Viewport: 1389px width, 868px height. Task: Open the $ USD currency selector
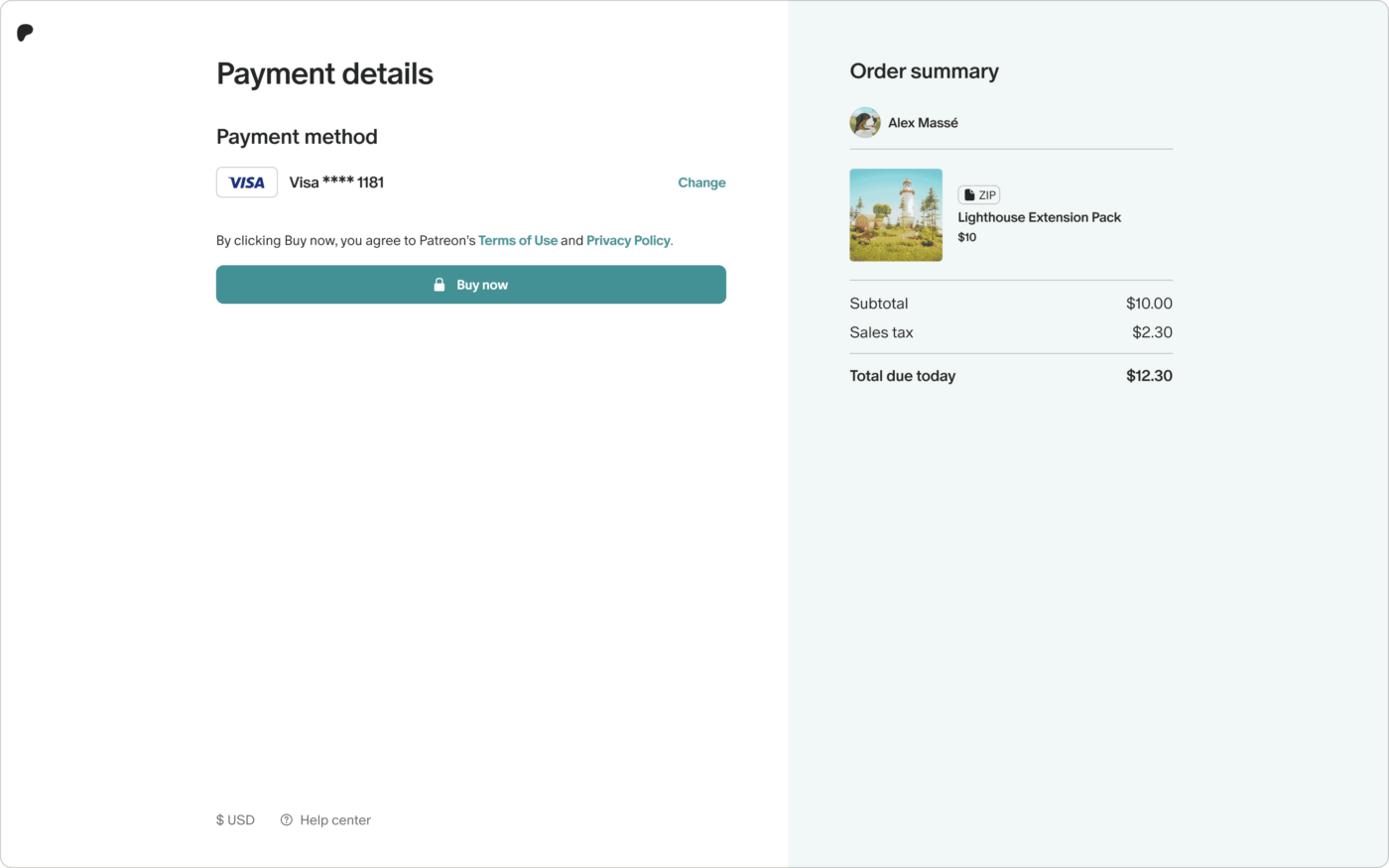235,820
